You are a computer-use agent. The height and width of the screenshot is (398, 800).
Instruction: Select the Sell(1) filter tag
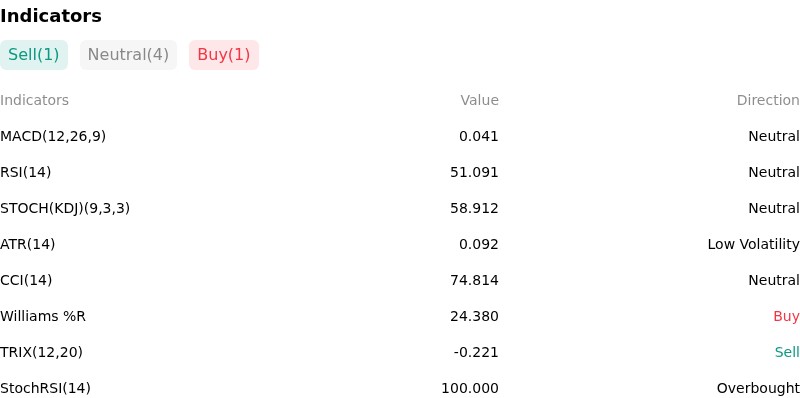coord(34,55)
